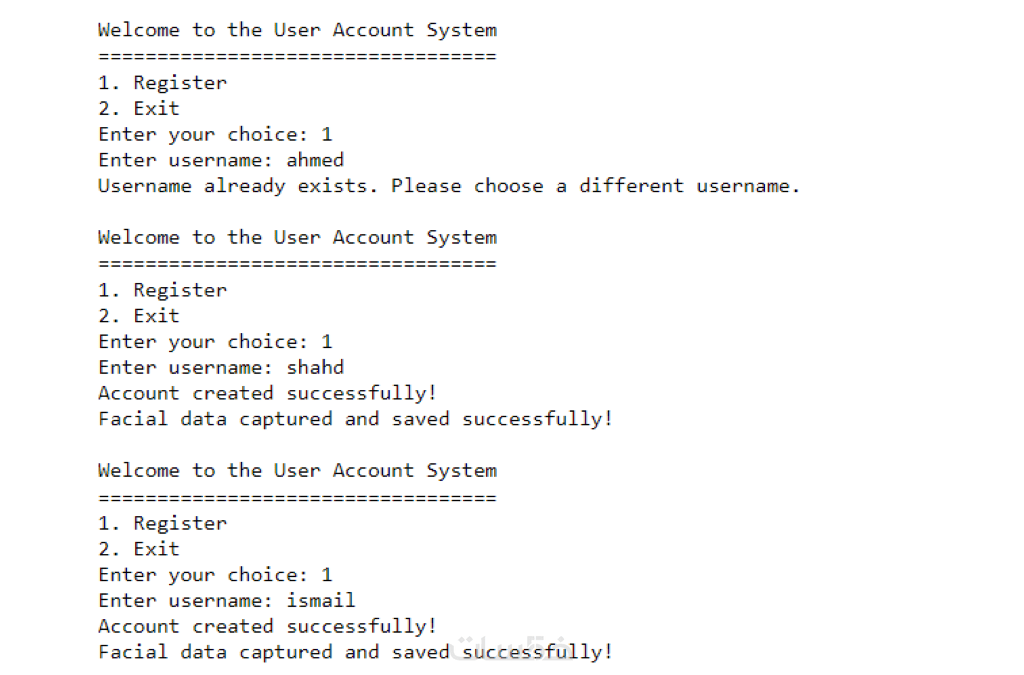Click the welcome heading just above the shahd registration
Image resolution: width=1024 pixels, height=675 pixels.
click(297, 237)
